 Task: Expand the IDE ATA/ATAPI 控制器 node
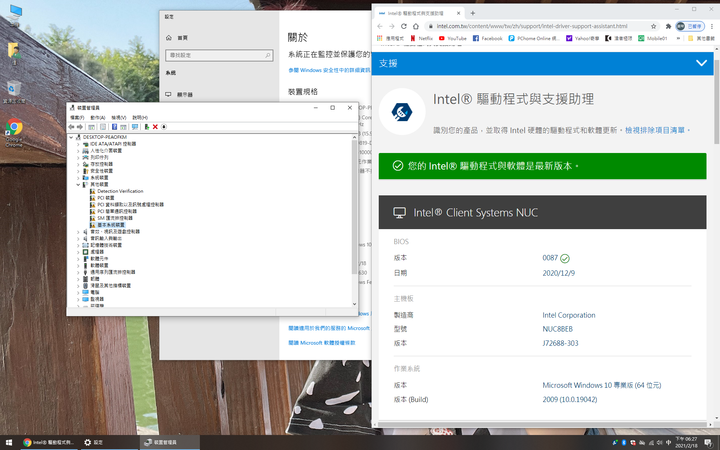(78, 144)
